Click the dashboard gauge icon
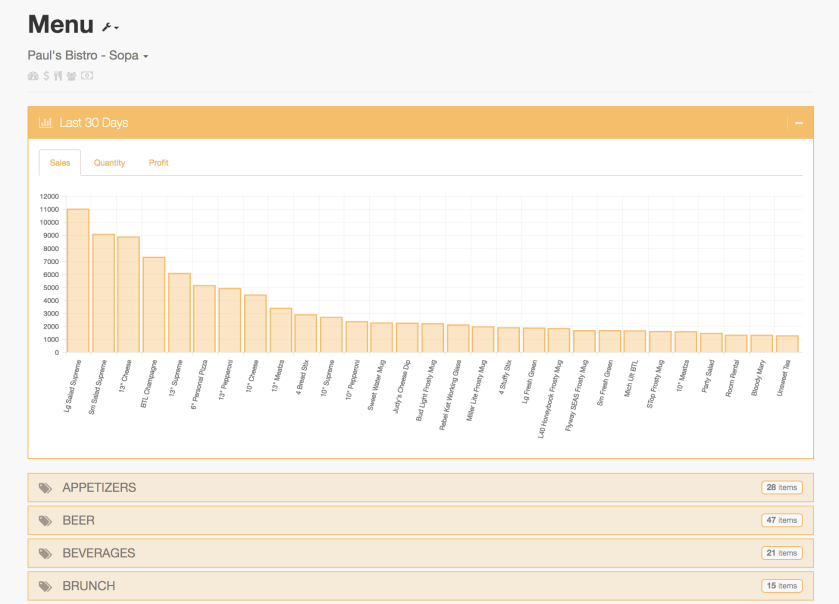This screenshot has height=604, width=839. (33, 76)
